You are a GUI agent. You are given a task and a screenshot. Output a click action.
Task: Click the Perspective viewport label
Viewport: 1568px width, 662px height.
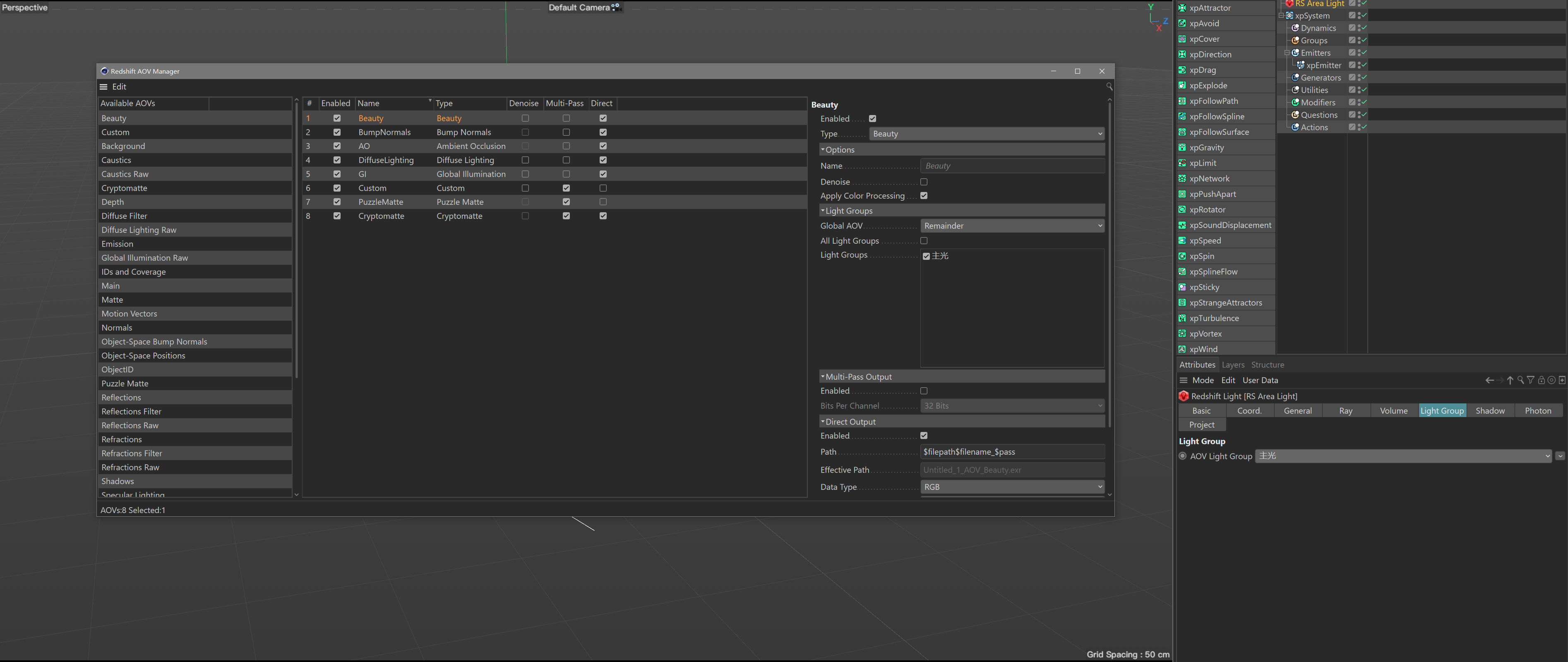[x=25, y=7]
